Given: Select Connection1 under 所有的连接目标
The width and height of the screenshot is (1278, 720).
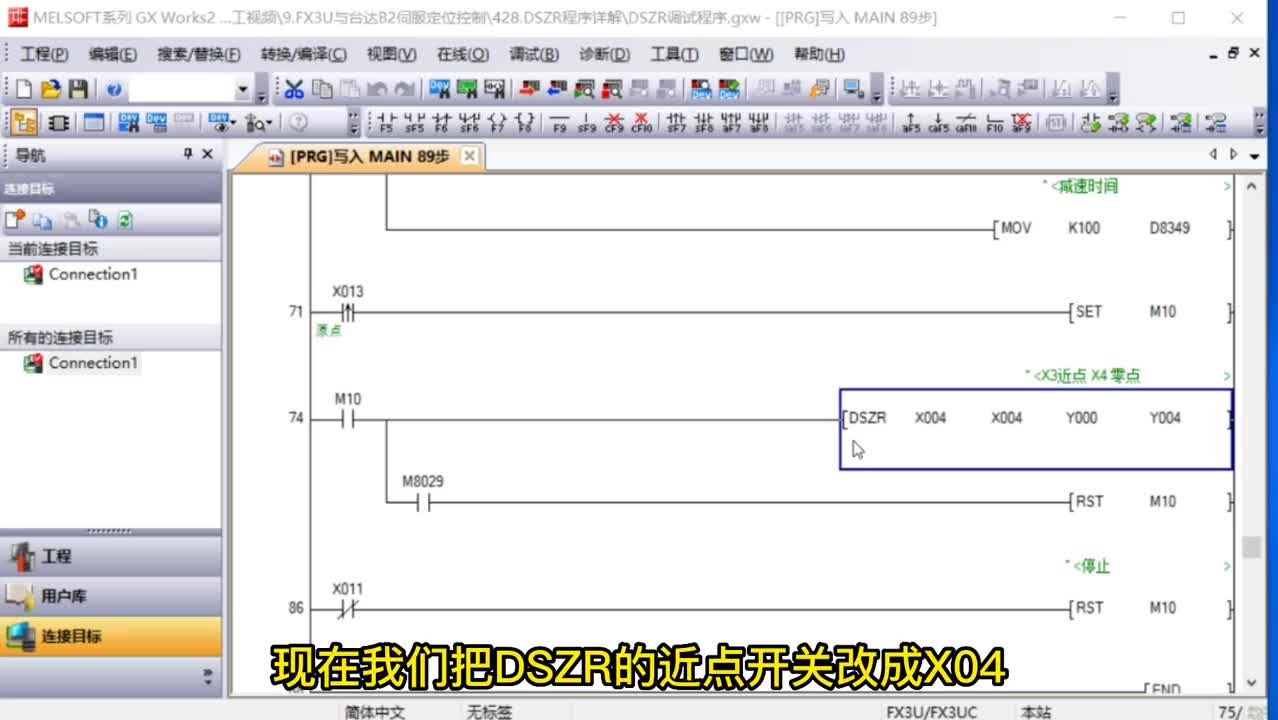Looking at the screenshot, I should pos(81,363).
